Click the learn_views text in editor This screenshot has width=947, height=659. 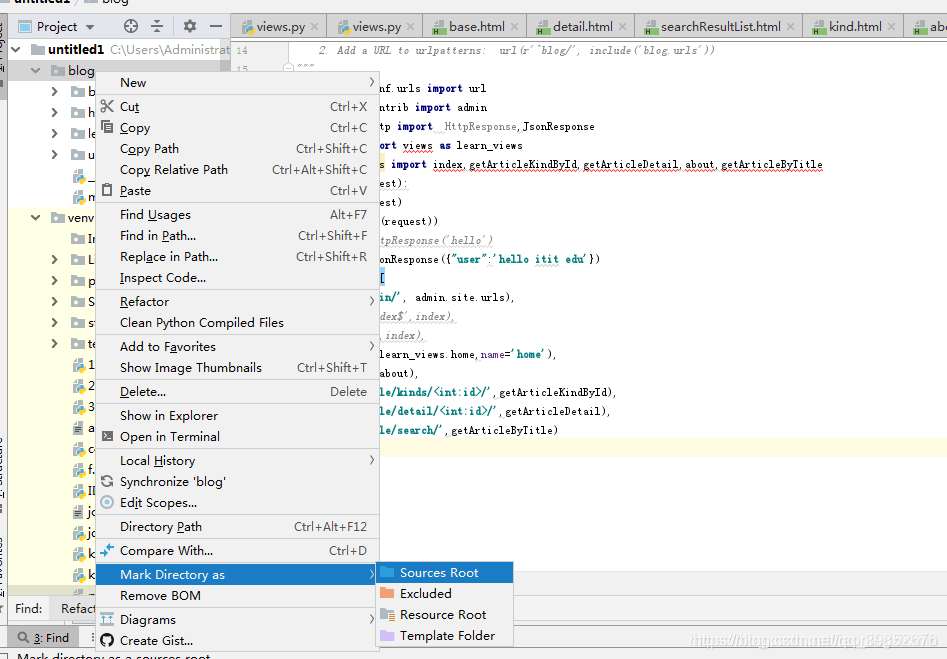[489, 145]
